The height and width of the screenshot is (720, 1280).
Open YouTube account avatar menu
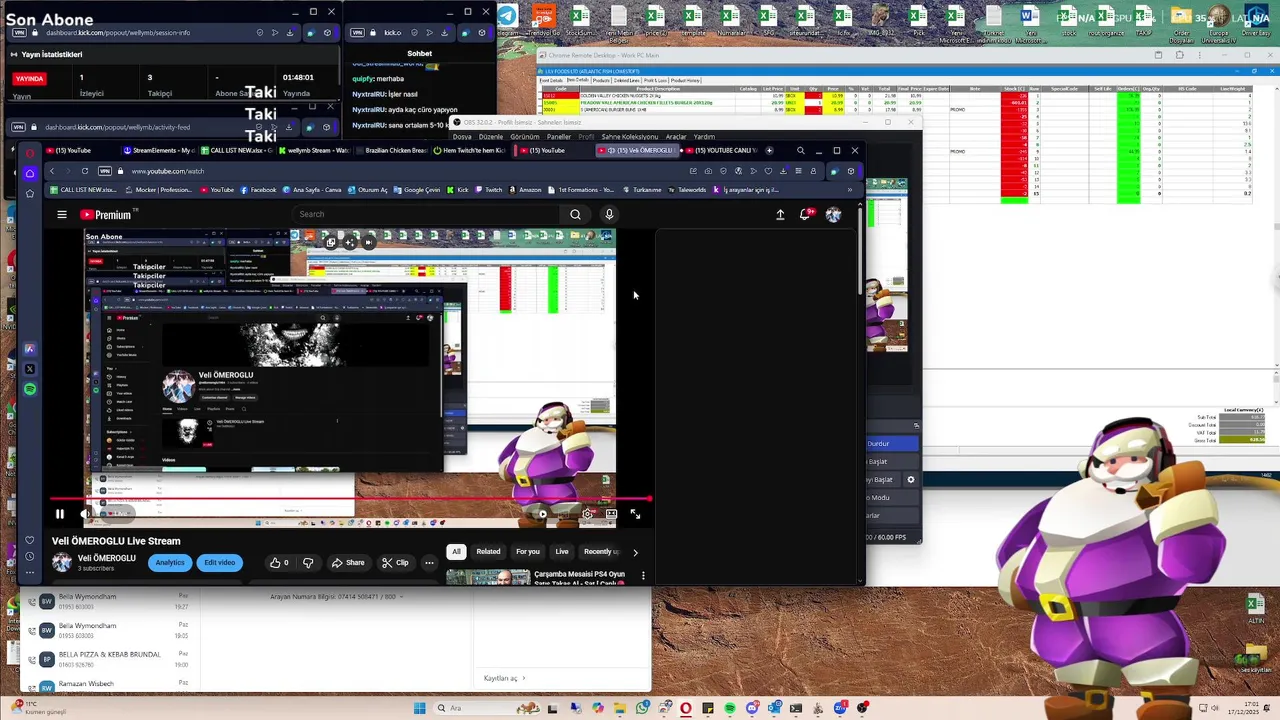(x=833, y=214)
